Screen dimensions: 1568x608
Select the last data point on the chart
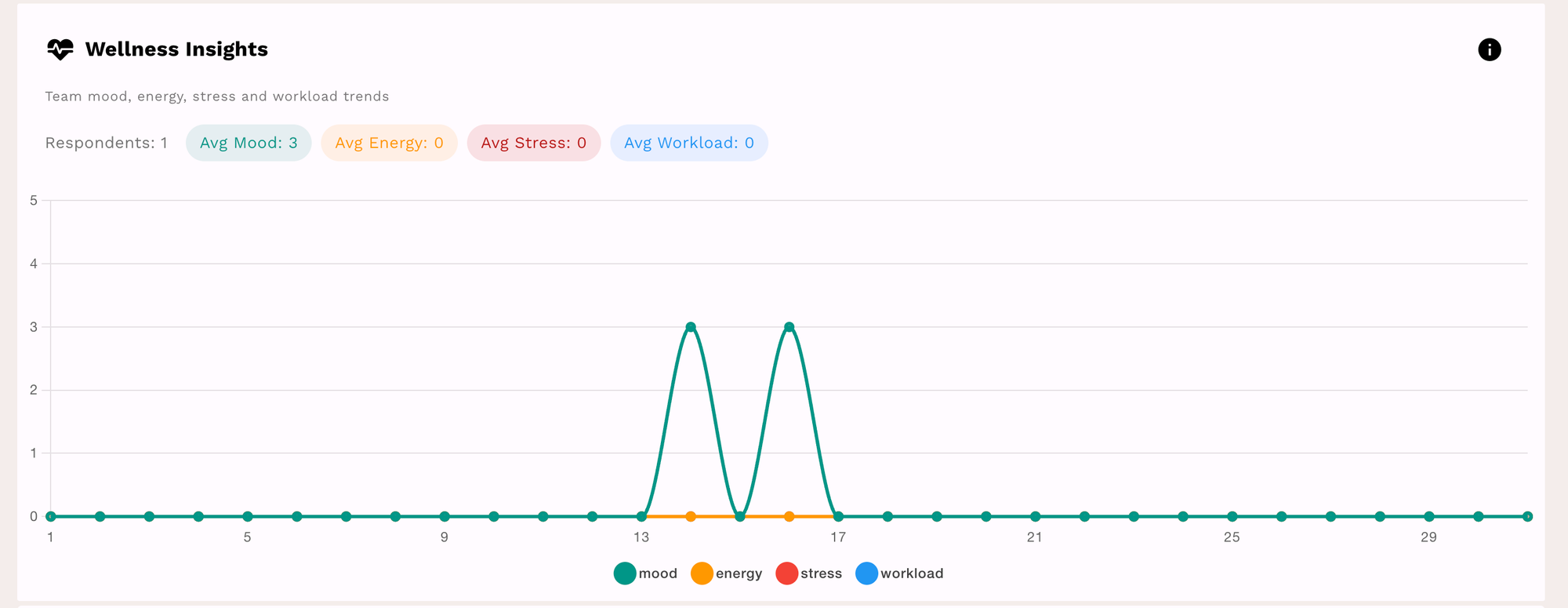1527,516
